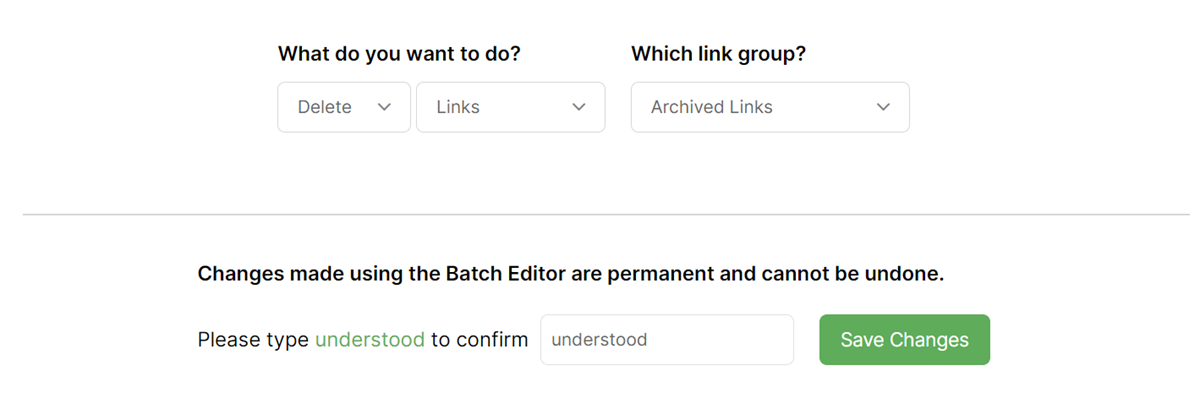The width and height of the screenshot is (1200, 415).
Task: Click the "Delete" text in action selector
Action: [325, 107]
